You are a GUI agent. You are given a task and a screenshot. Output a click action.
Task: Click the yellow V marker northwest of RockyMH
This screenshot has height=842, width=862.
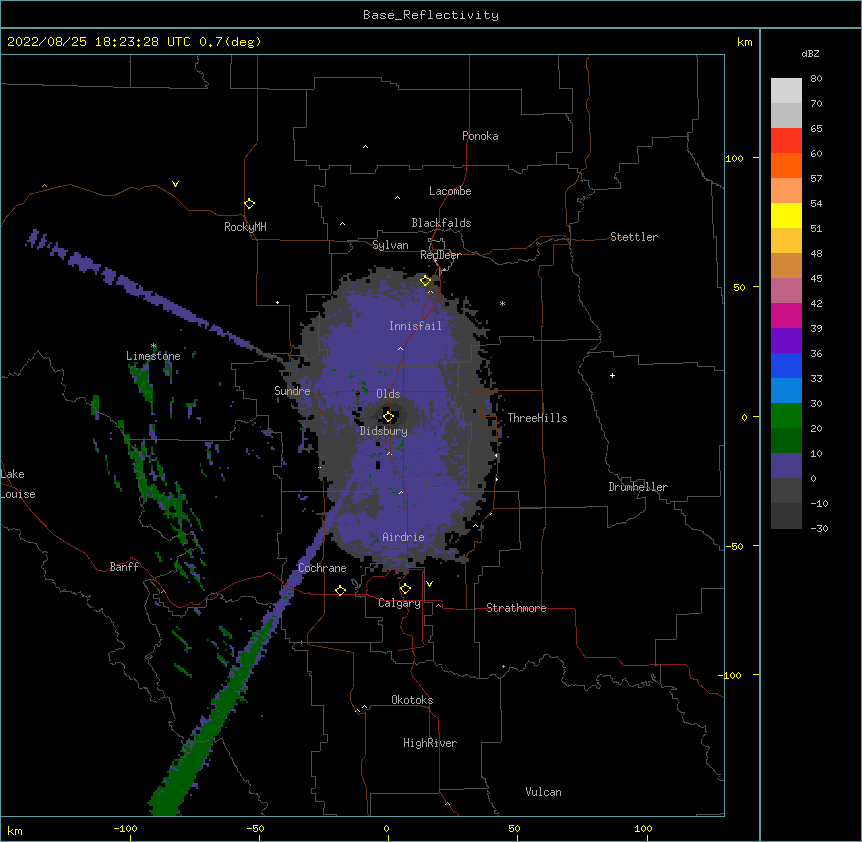tap(175, 184)
